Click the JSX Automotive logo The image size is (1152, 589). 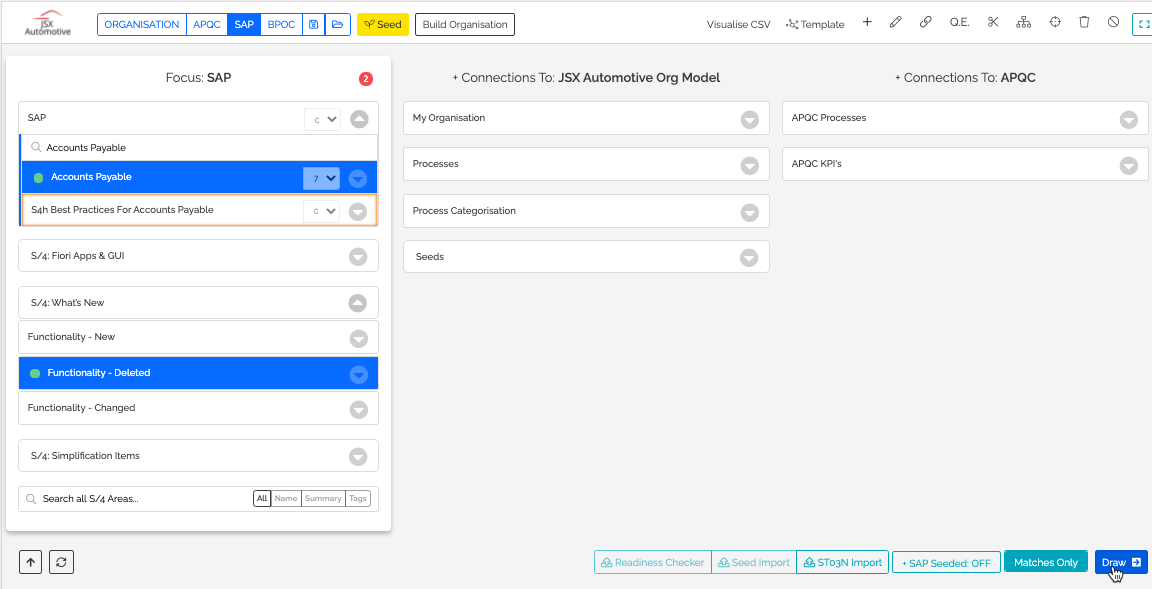pyautogui.click(x=48, y=23)
